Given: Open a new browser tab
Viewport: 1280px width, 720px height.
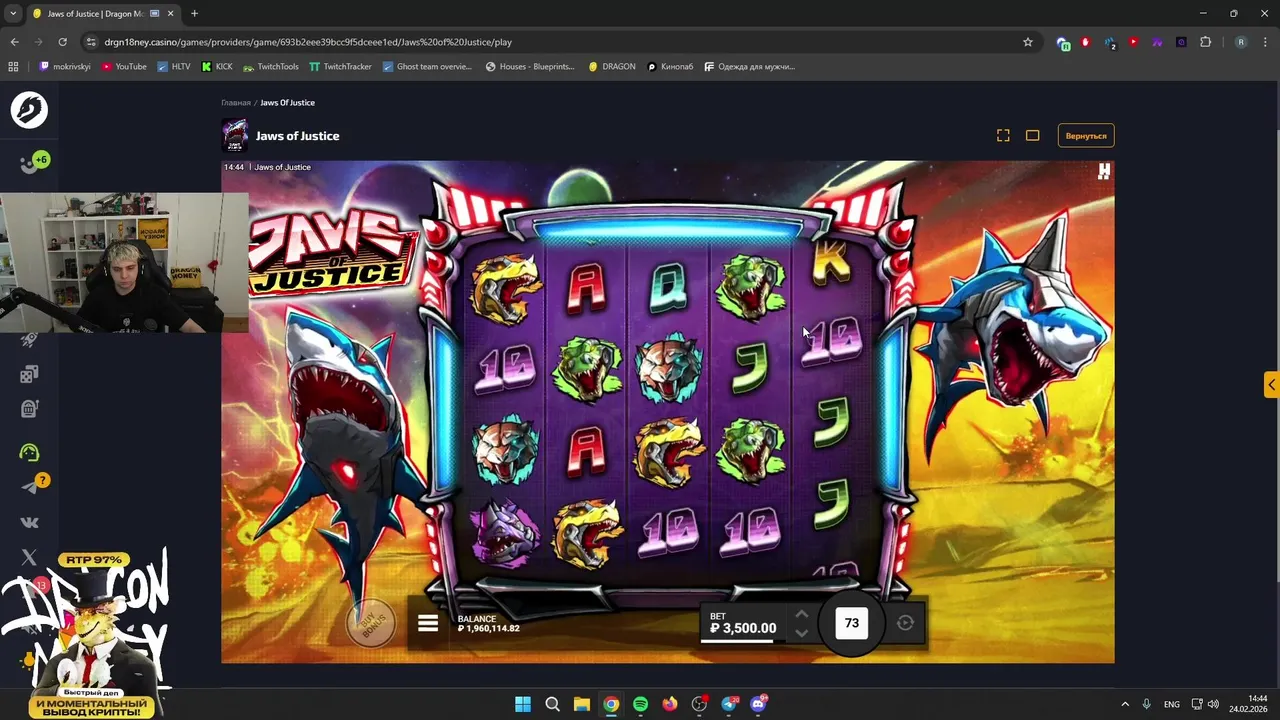Looking at the screenshot, I should 194,14.
